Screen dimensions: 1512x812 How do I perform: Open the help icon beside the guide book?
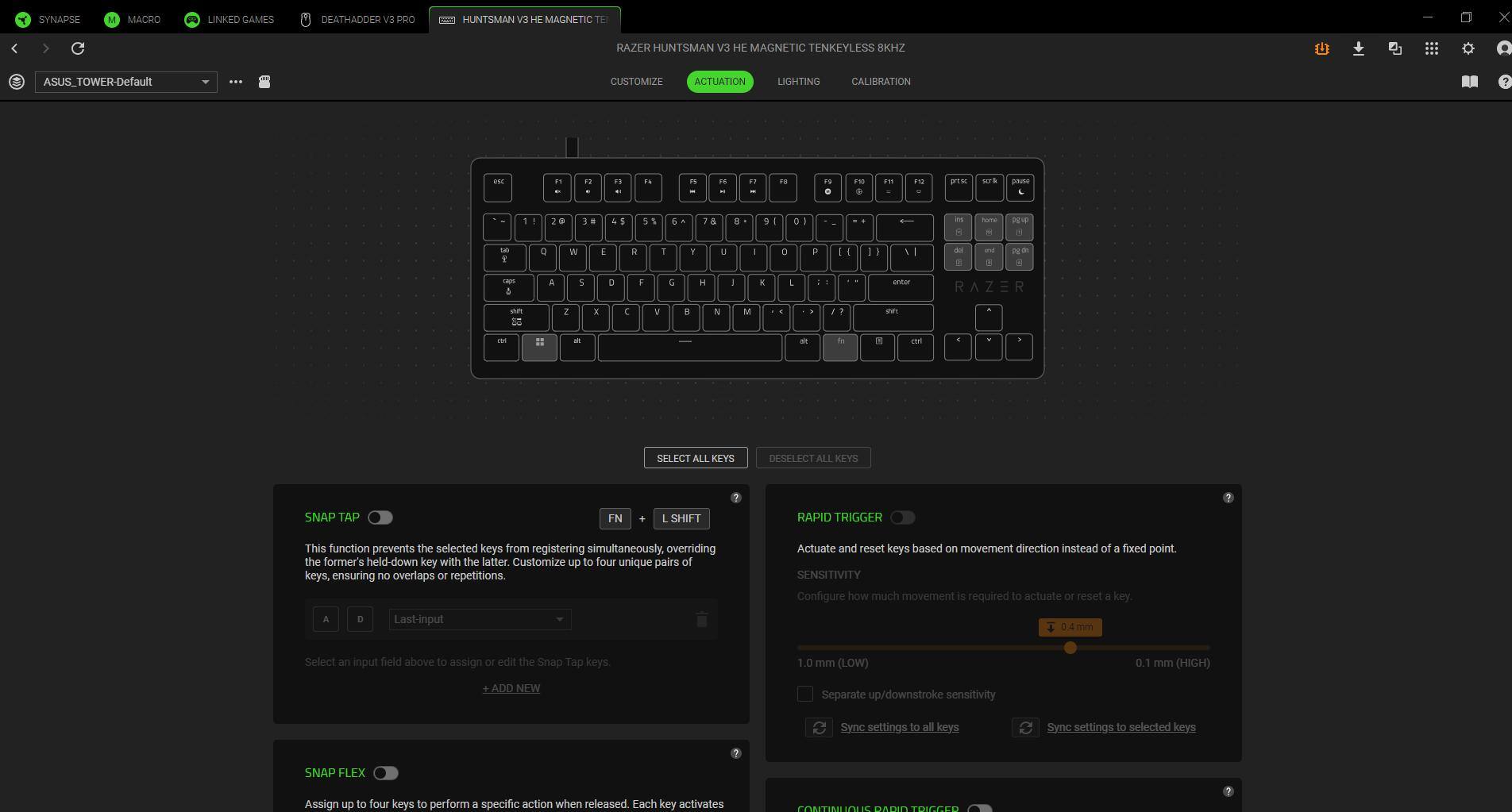1504,82
